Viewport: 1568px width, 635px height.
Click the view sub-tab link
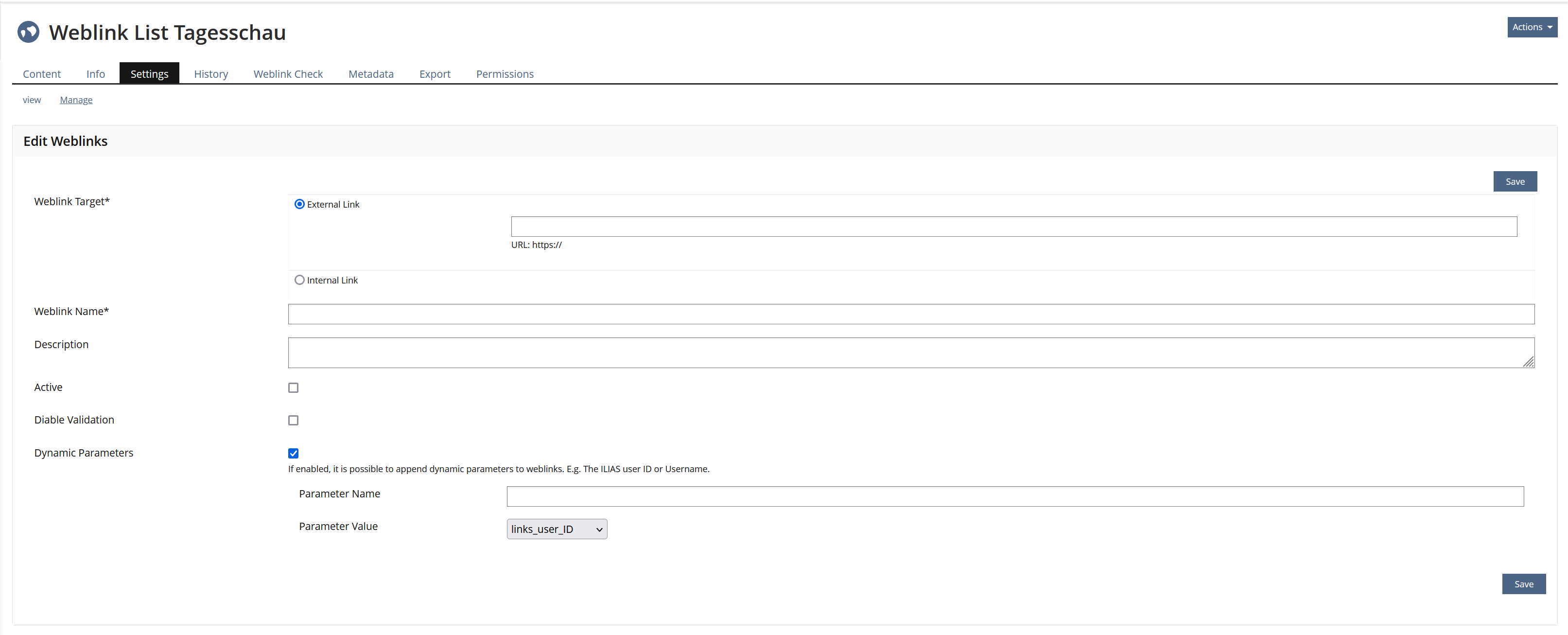tap(32, 100)
